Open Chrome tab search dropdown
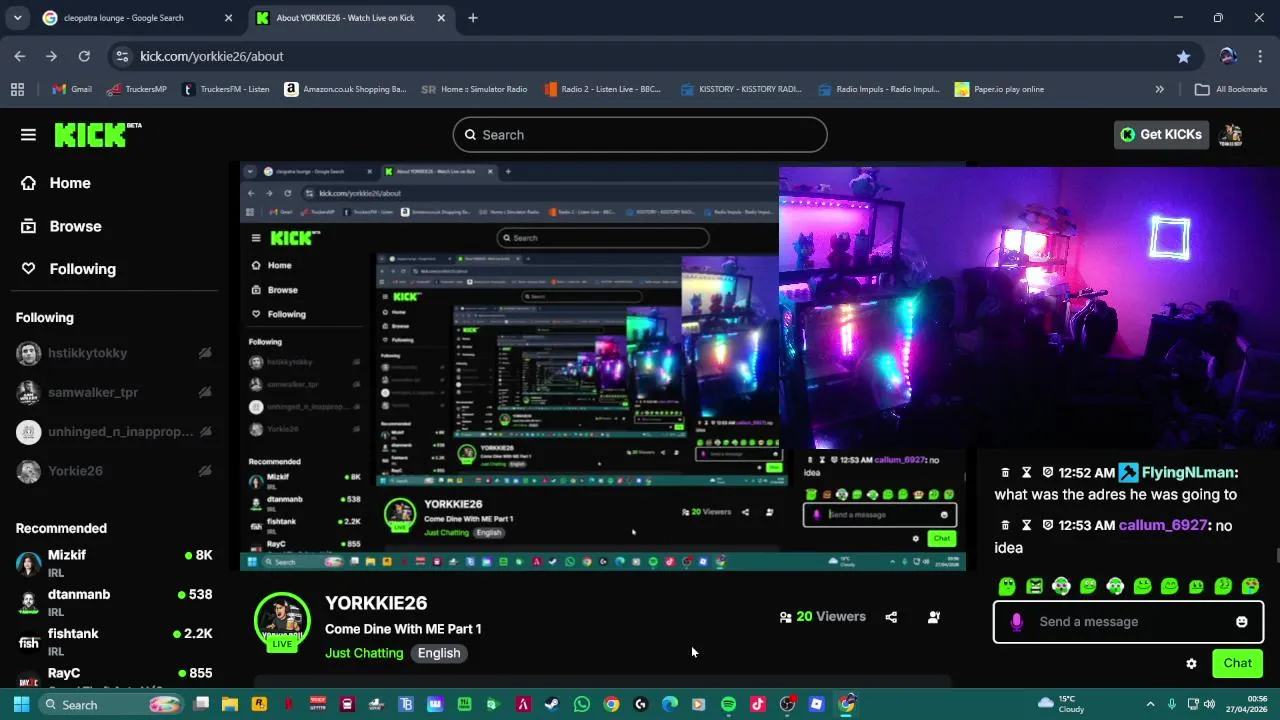 point(17,18)
